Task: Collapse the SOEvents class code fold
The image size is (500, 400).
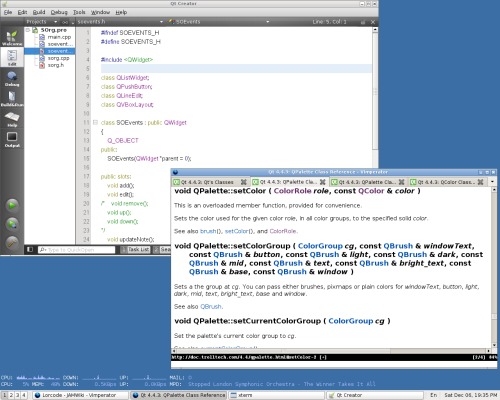Action: click(95, 122)
